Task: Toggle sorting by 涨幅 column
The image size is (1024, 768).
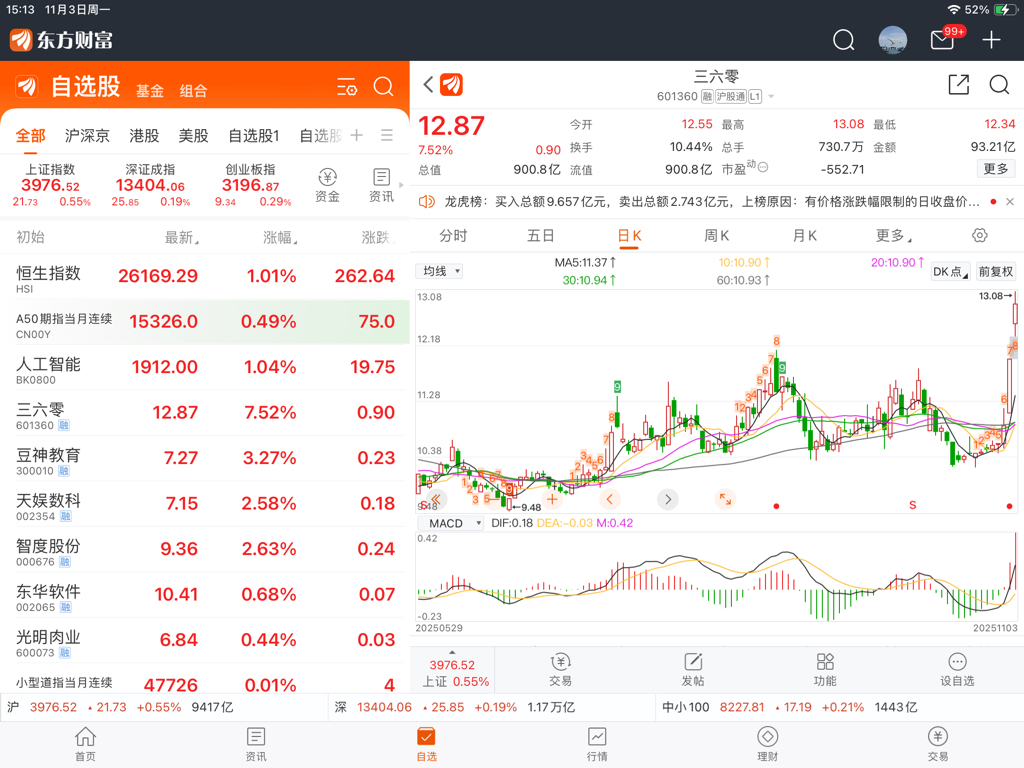Action: (280, 238)
